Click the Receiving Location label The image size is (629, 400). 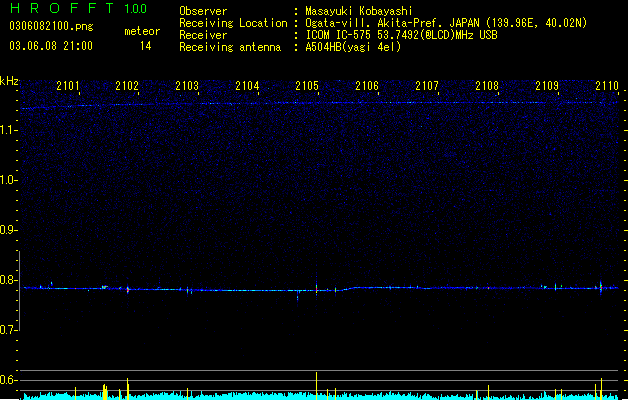(233, 23)
